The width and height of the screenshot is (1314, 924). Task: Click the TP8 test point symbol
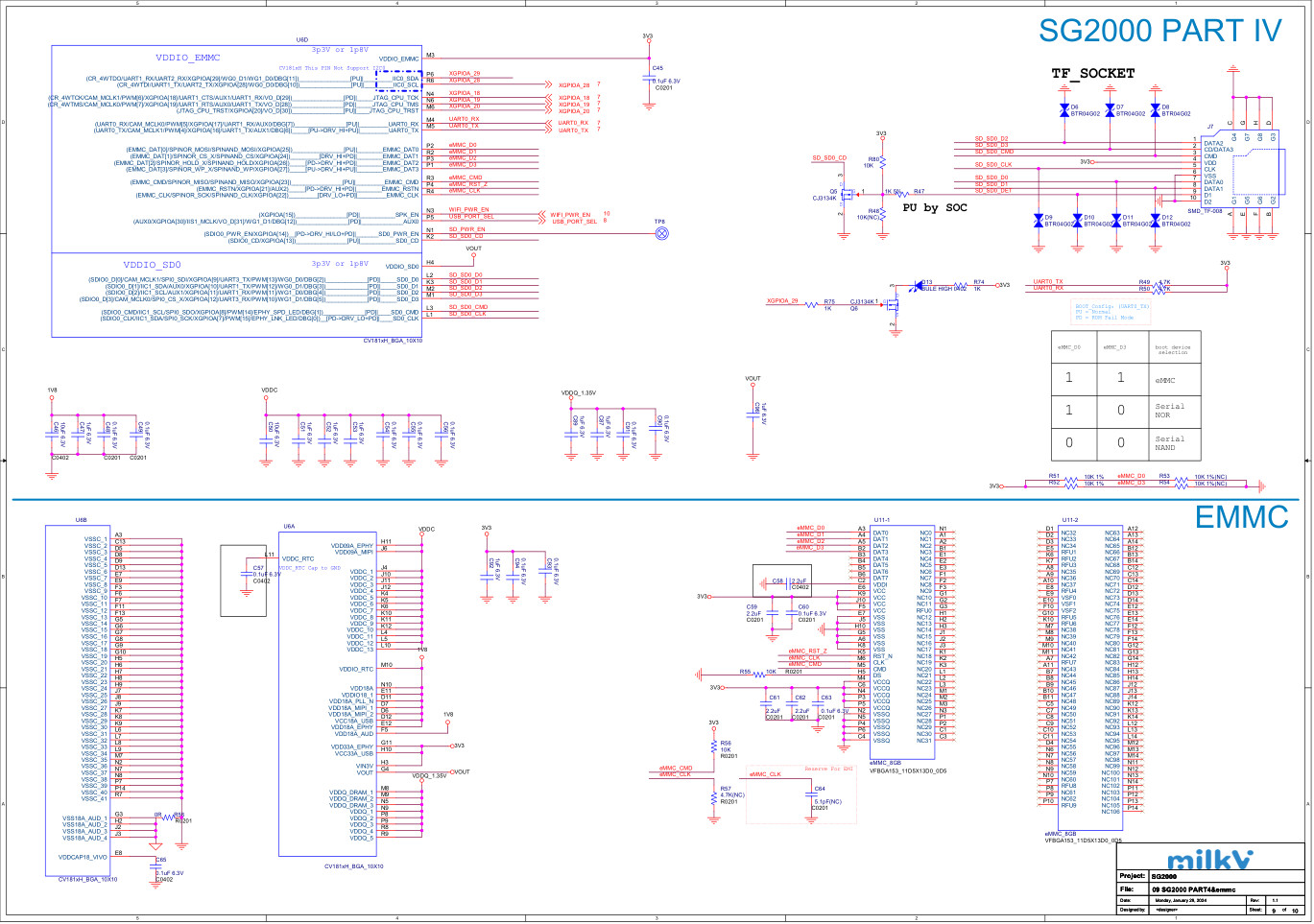660,233
